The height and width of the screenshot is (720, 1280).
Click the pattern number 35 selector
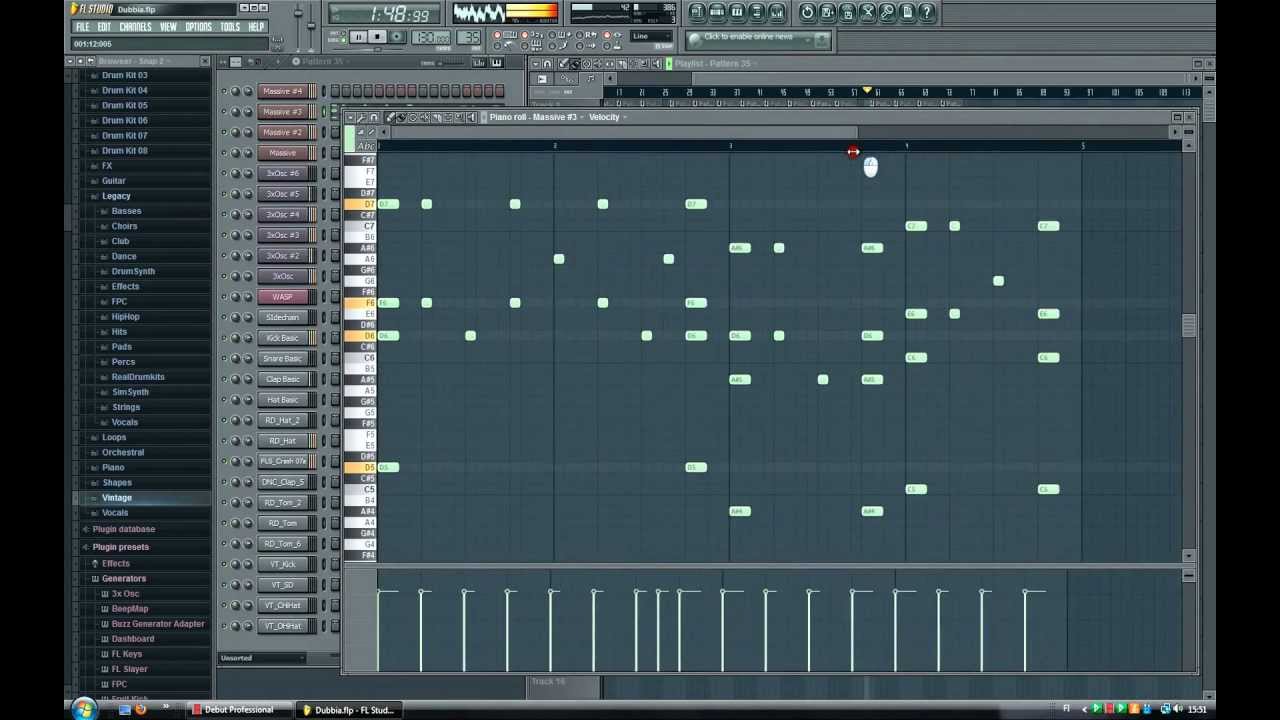(469, 38)
